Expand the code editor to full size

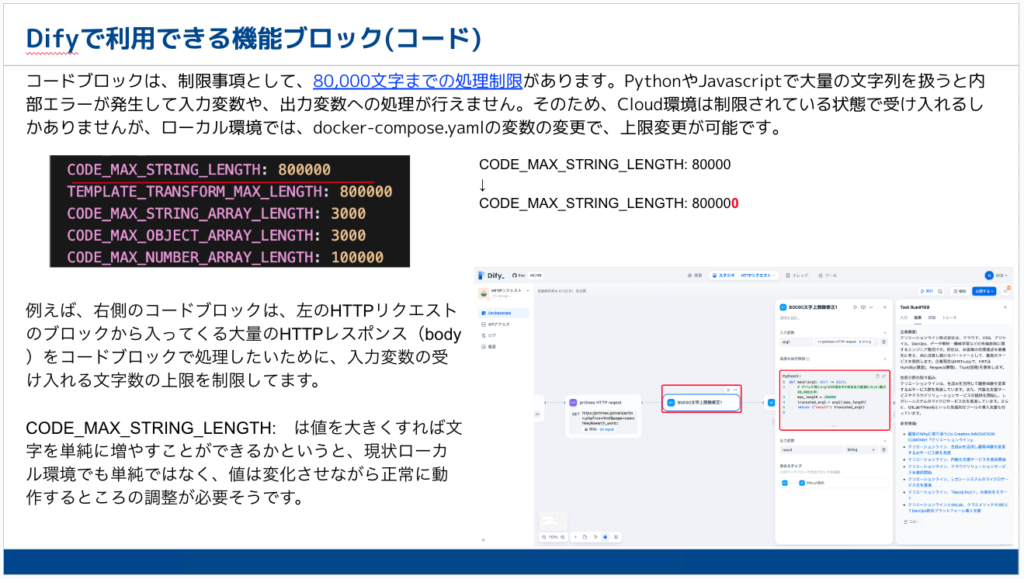(x=884, y=376)
